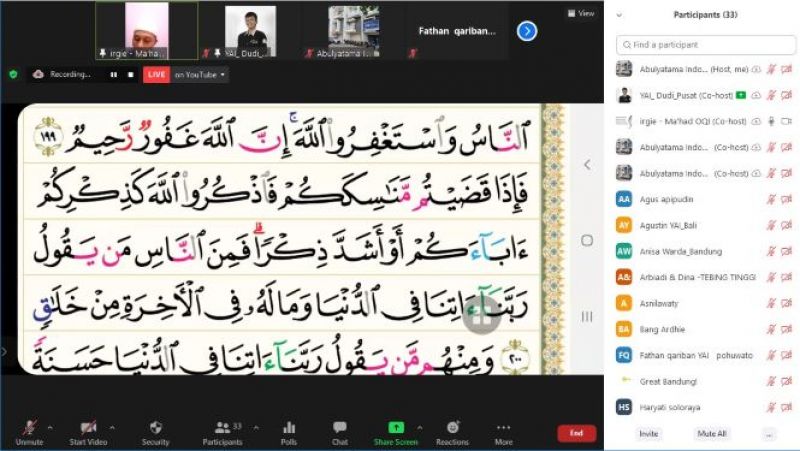Expand the audio options arrow beside Unmute
The image size is (800, 451).
pyautogui.click(x=52, y=427)
